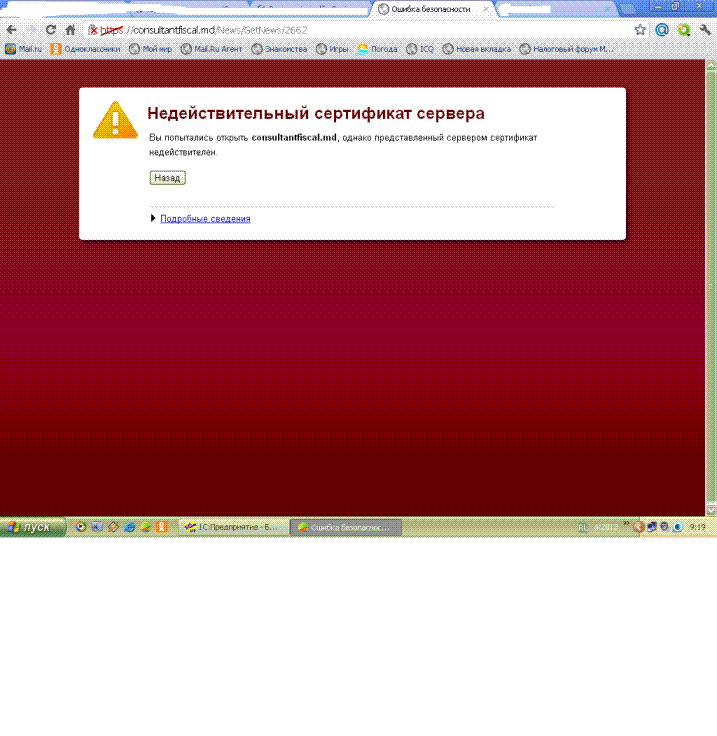
Task: Launch Internet Explorer quick launch icon
Action: pos(130,527)
